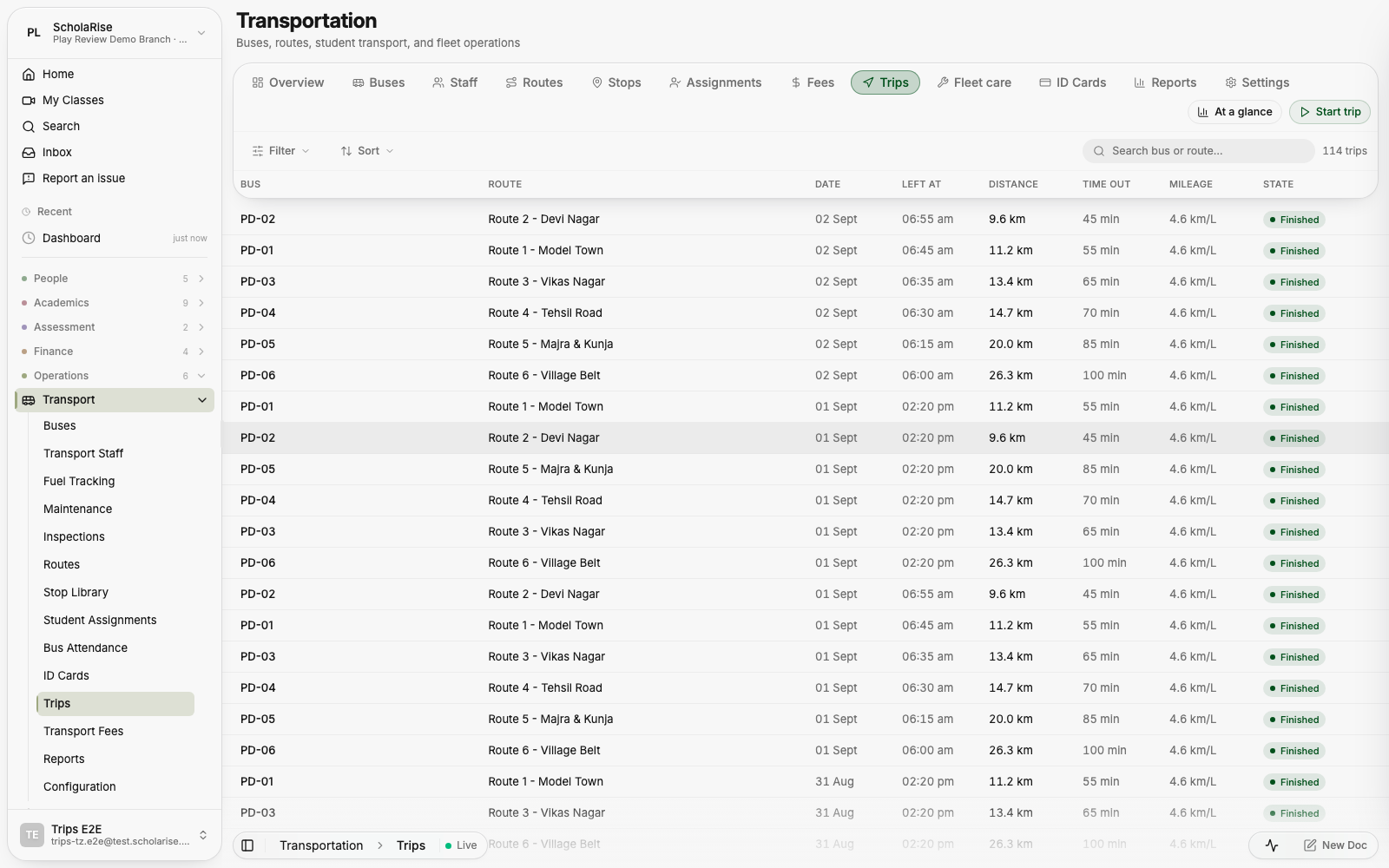Expand the People section chevron
The width and height of the screenshot is (1389, 868).
[201, 279]
